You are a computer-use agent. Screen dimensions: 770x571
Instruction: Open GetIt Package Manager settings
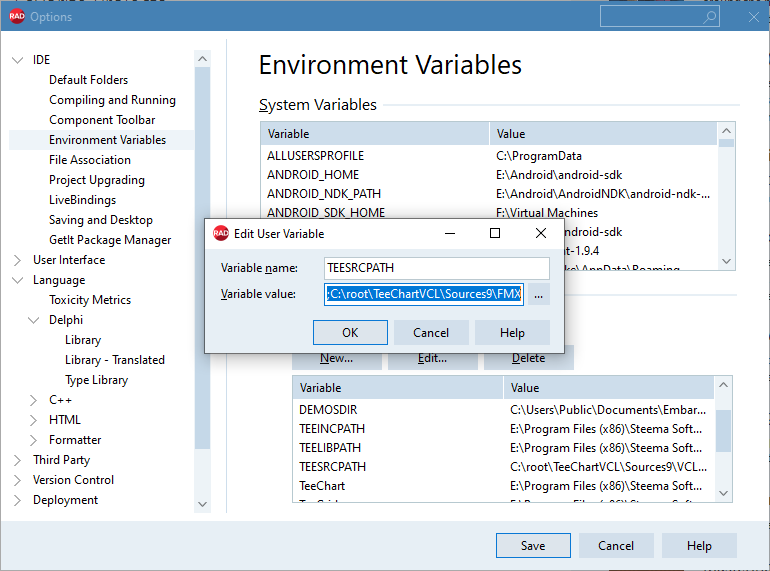click(x=110, y=240)
